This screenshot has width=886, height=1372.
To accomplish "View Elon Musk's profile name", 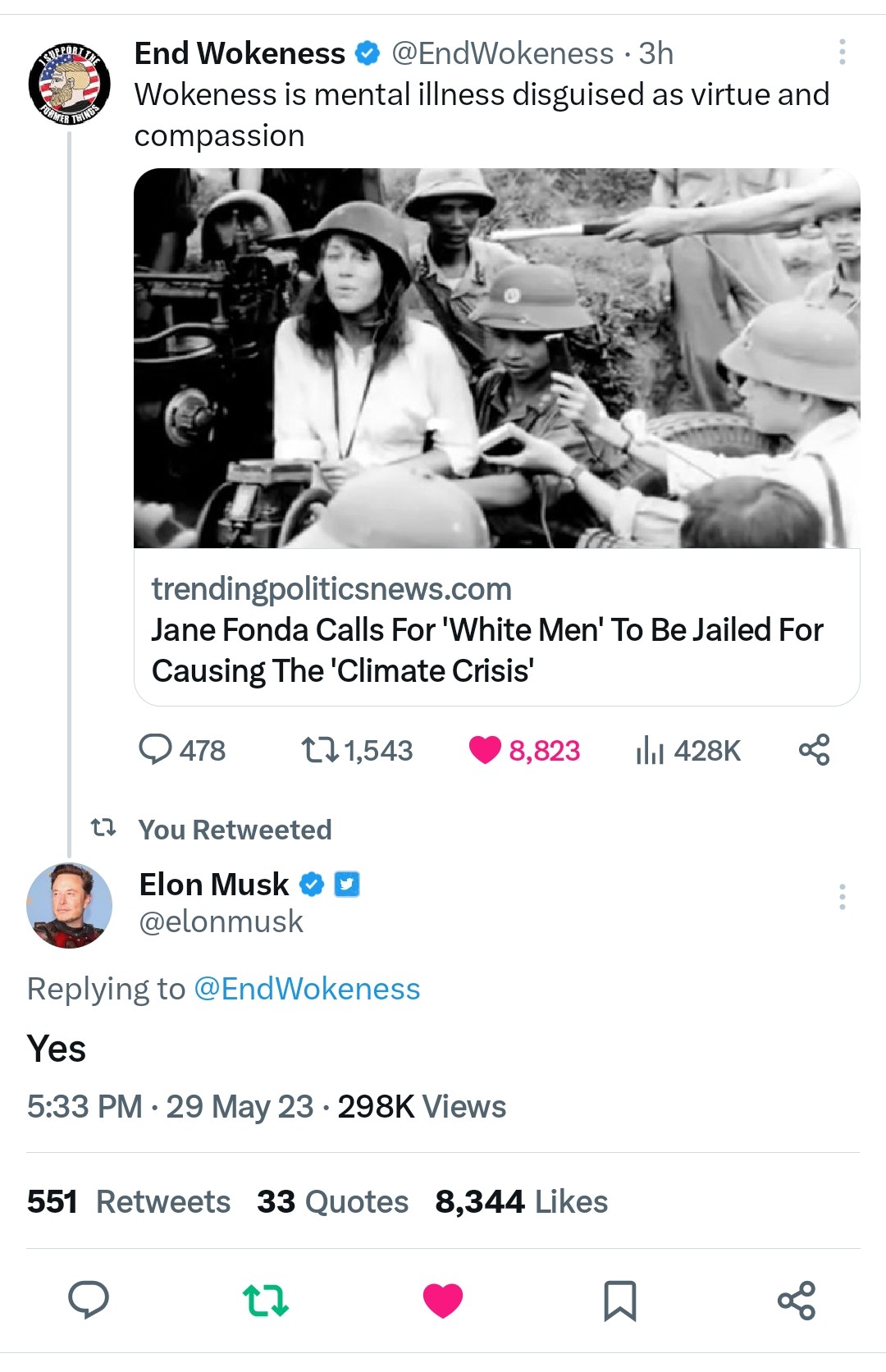I will click(211, 885).
